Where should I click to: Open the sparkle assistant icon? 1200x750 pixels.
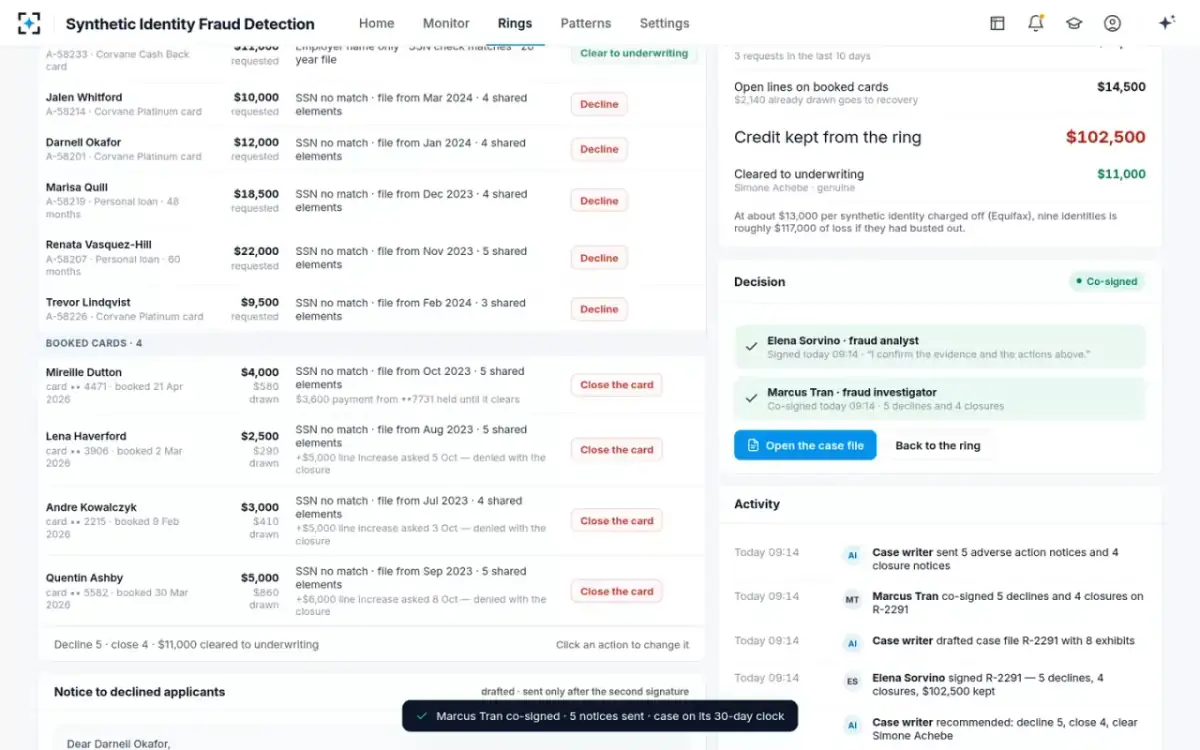(1166, 23)
